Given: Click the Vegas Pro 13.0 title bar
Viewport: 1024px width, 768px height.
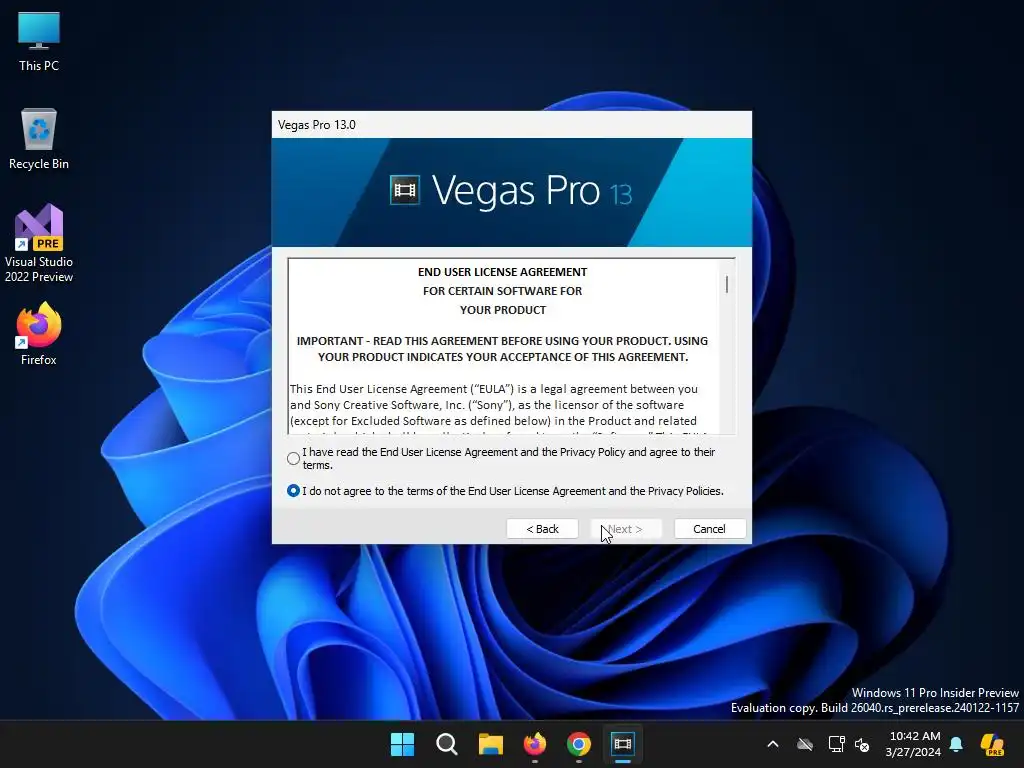Looking at the screenshot, I should coord(511,125).
